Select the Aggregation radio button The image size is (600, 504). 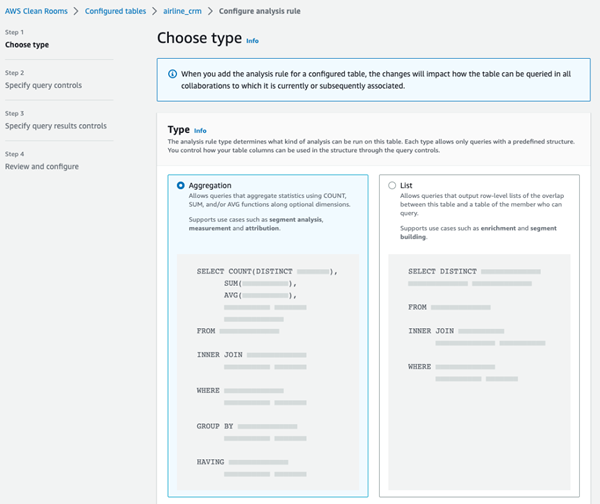180,185
